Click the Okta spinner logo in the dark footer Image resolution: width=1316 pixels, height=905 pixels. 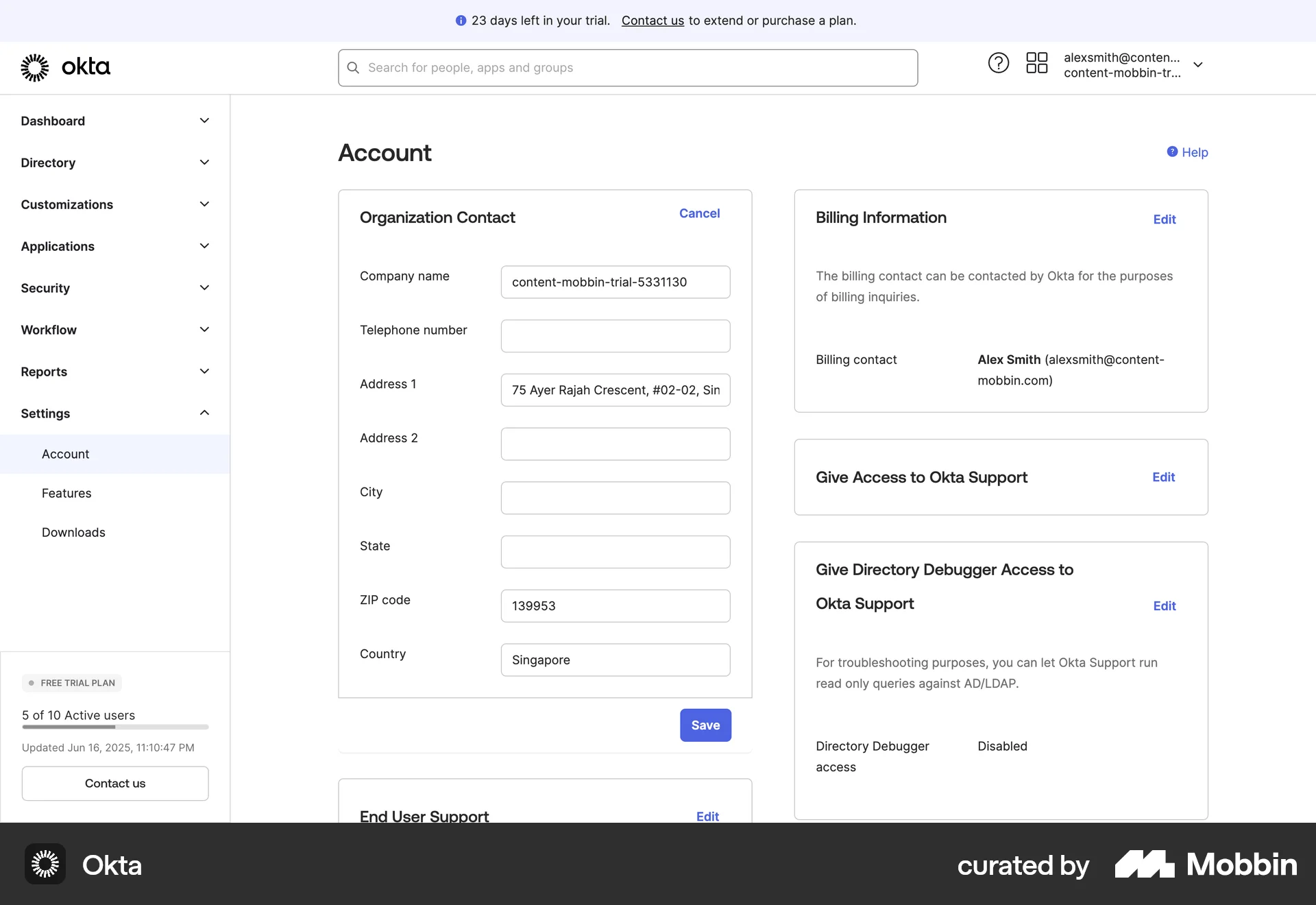point(44,864)
